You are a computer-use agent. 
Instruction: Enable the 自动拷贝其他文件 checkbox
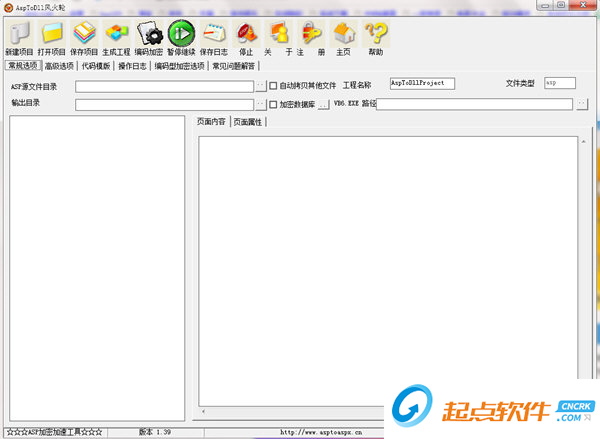[x=273, y=86]
